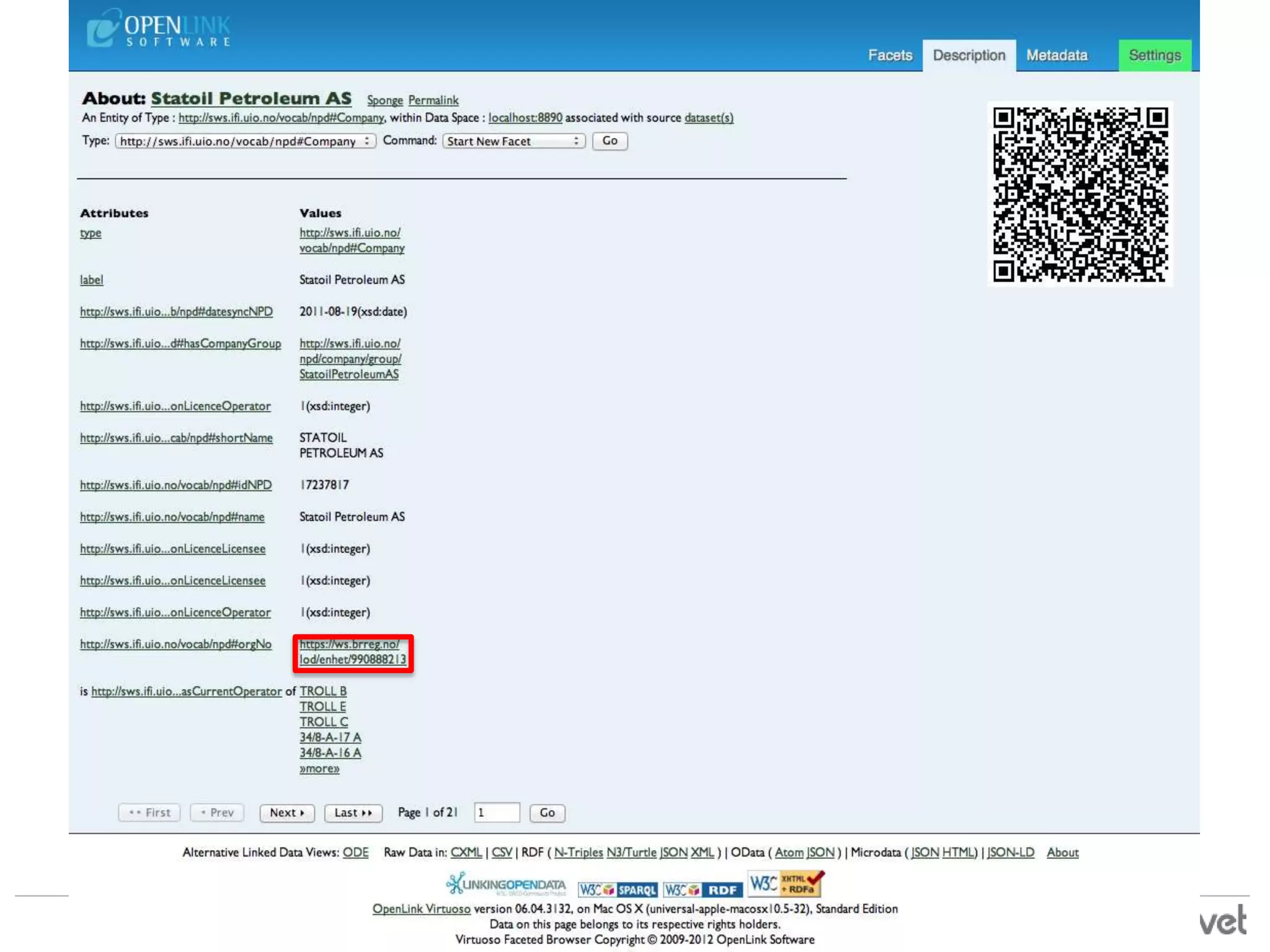Click the Permalink link
Viewport: 1270px width, 952px height.
click(433, 100)
